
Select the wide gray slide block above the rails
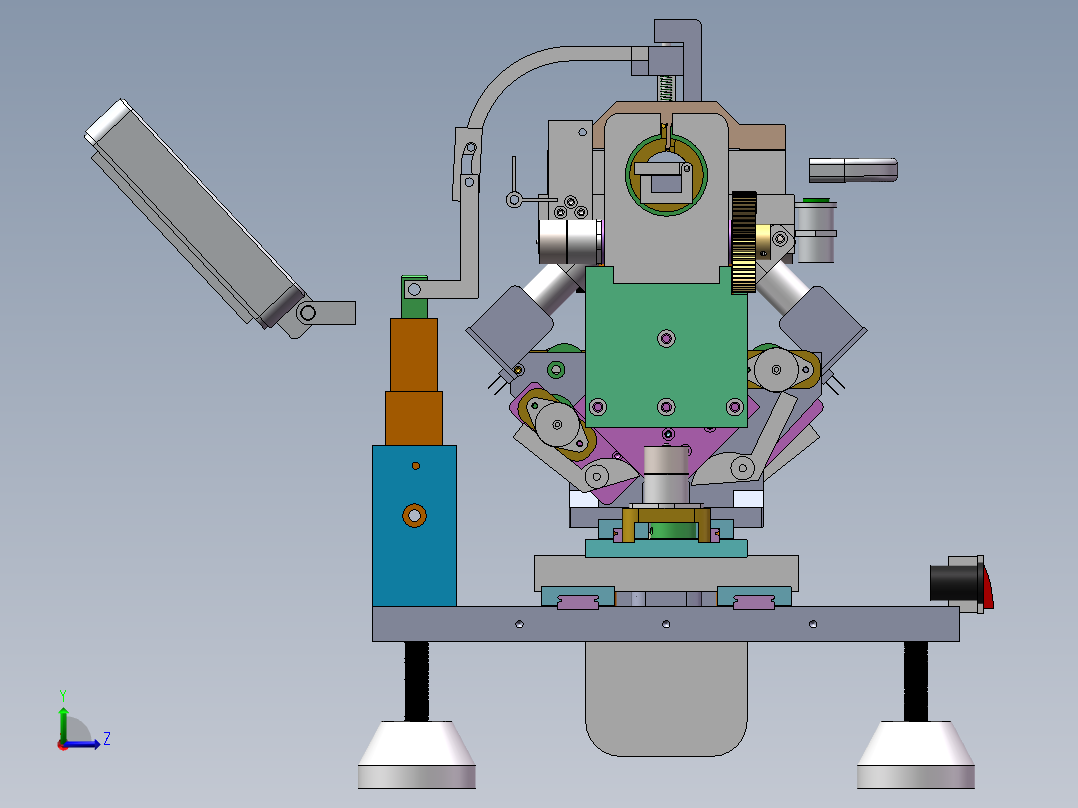coord(666,573)
